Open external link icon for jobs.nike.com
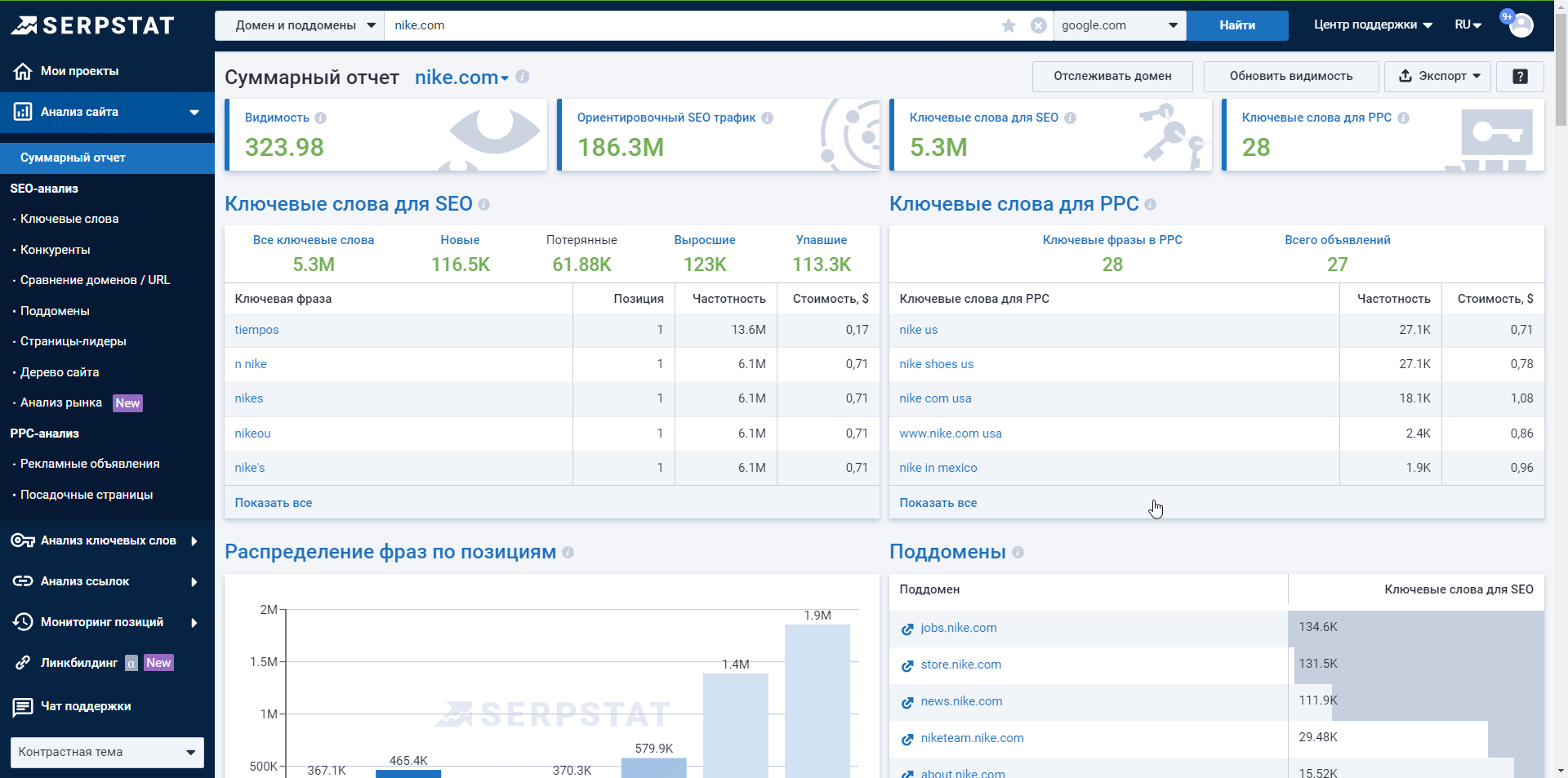This screenshot has height=778, width=1568. click(907, 629)
